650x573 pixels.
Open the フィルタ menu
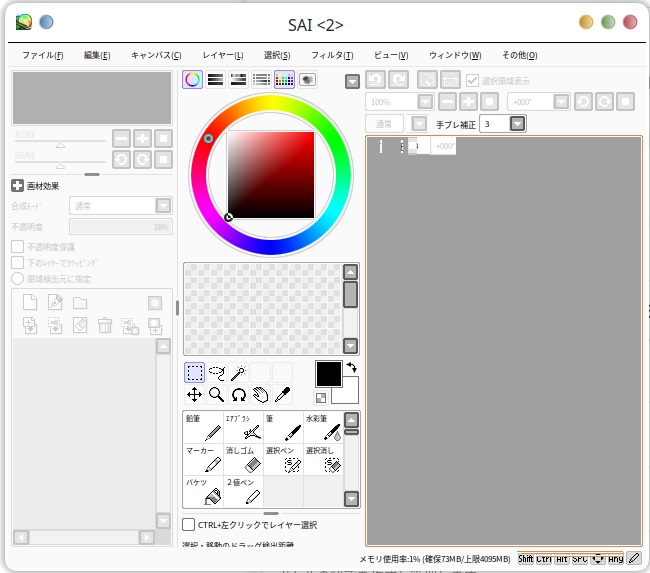point(331,55)
